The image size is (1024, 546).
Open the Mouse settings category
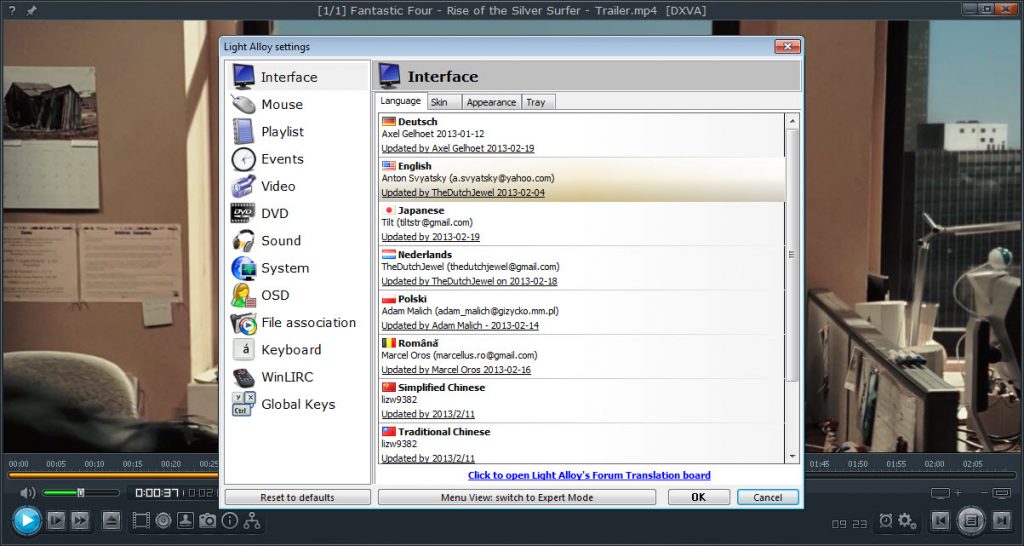(297, 104)
